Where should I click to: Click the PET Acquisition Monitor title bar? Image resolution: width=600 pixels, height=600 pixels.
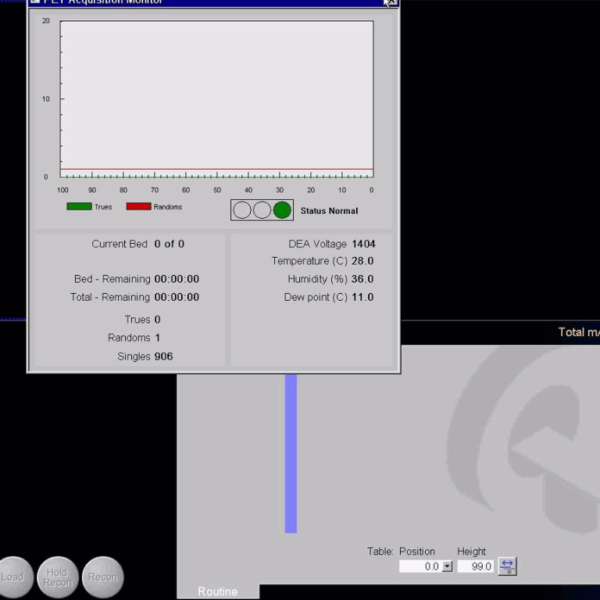click(x=200, y=3)
